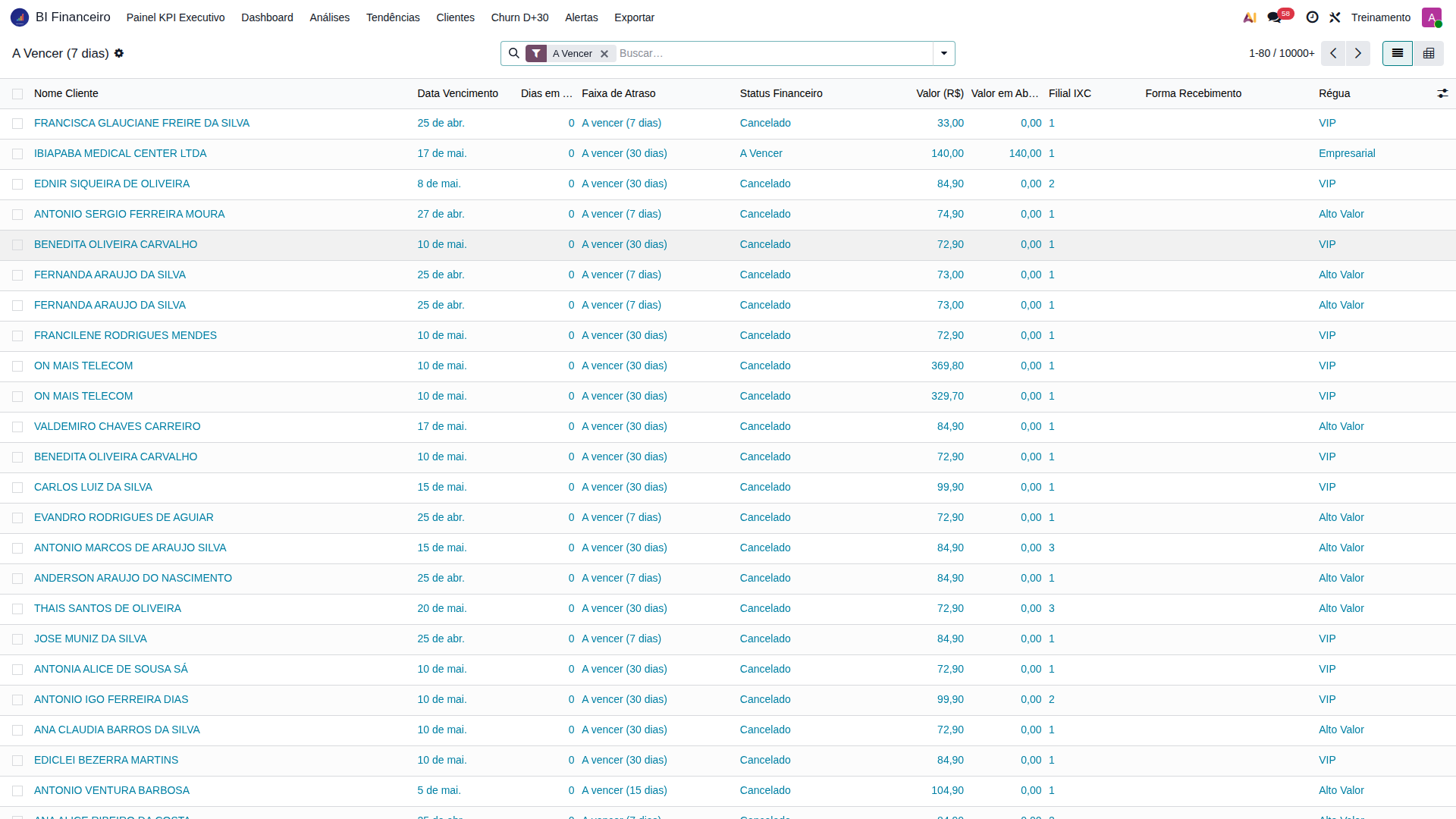Open the activities clock icon
This screenshot has width=1456, height=819.
coord(1312,17)
